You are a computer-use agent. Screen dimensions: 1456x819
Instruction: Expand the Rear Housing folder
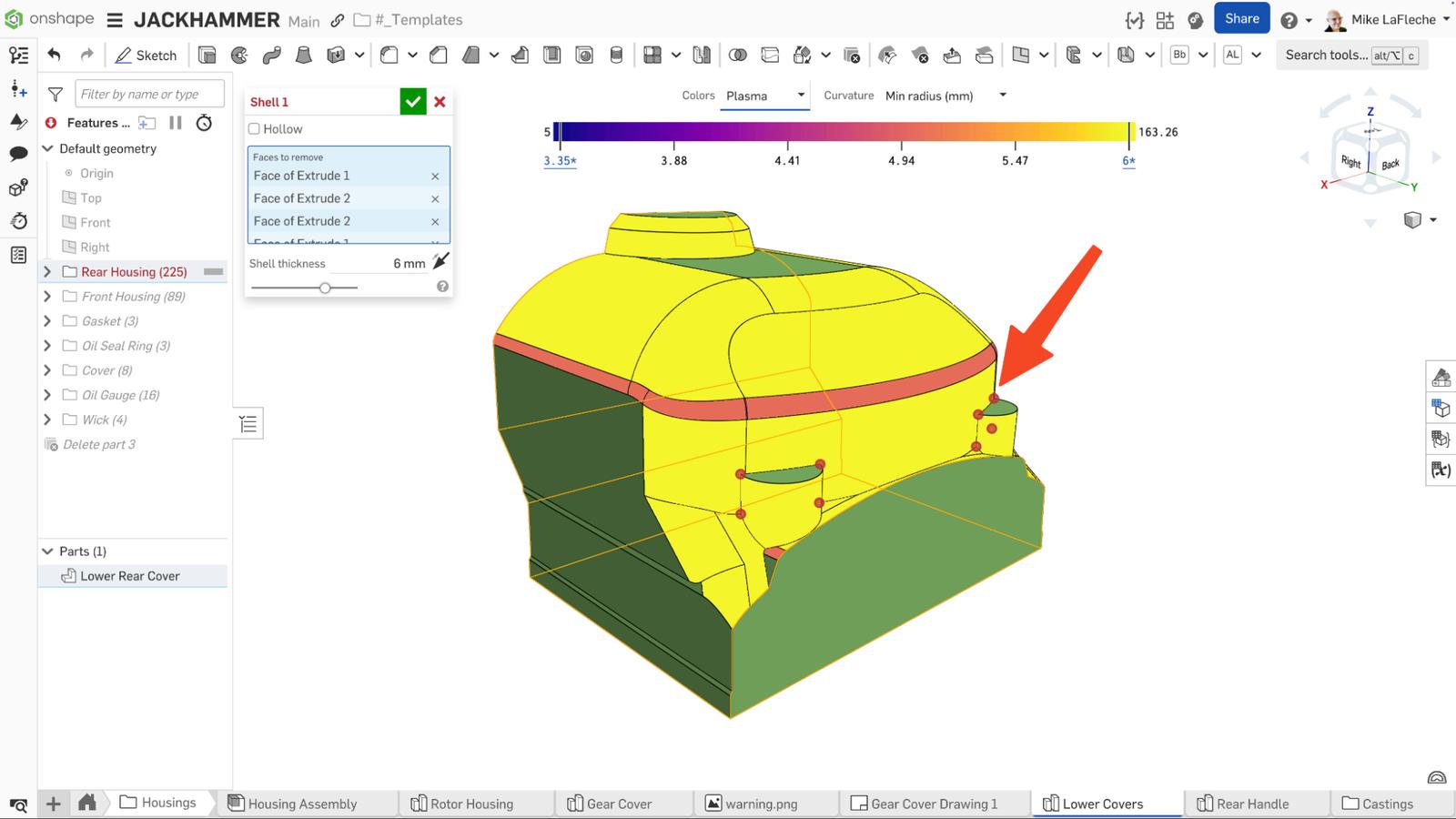point(47,272)
